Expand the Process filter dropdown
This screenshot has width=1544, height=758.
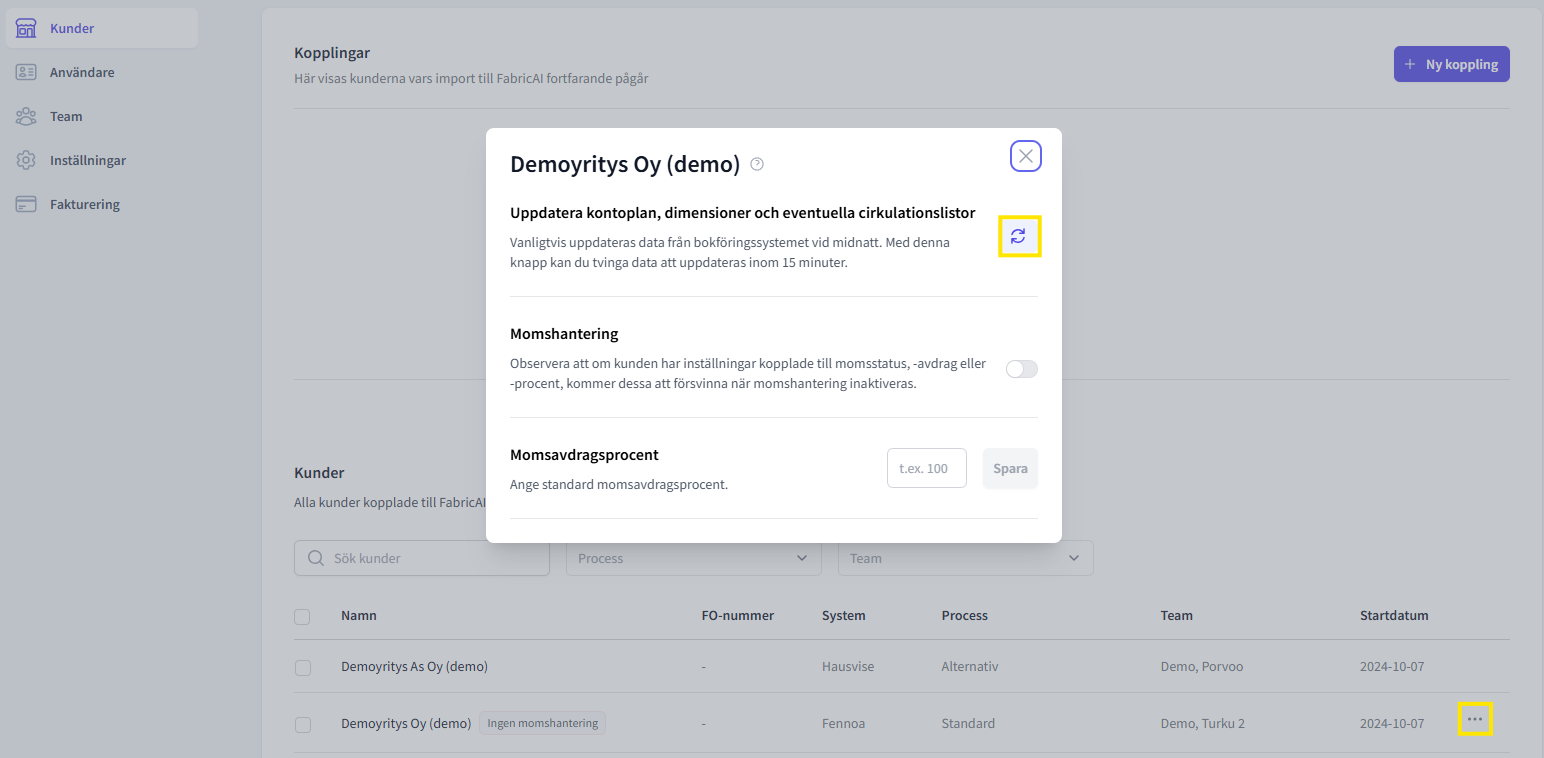pos(693,558)
